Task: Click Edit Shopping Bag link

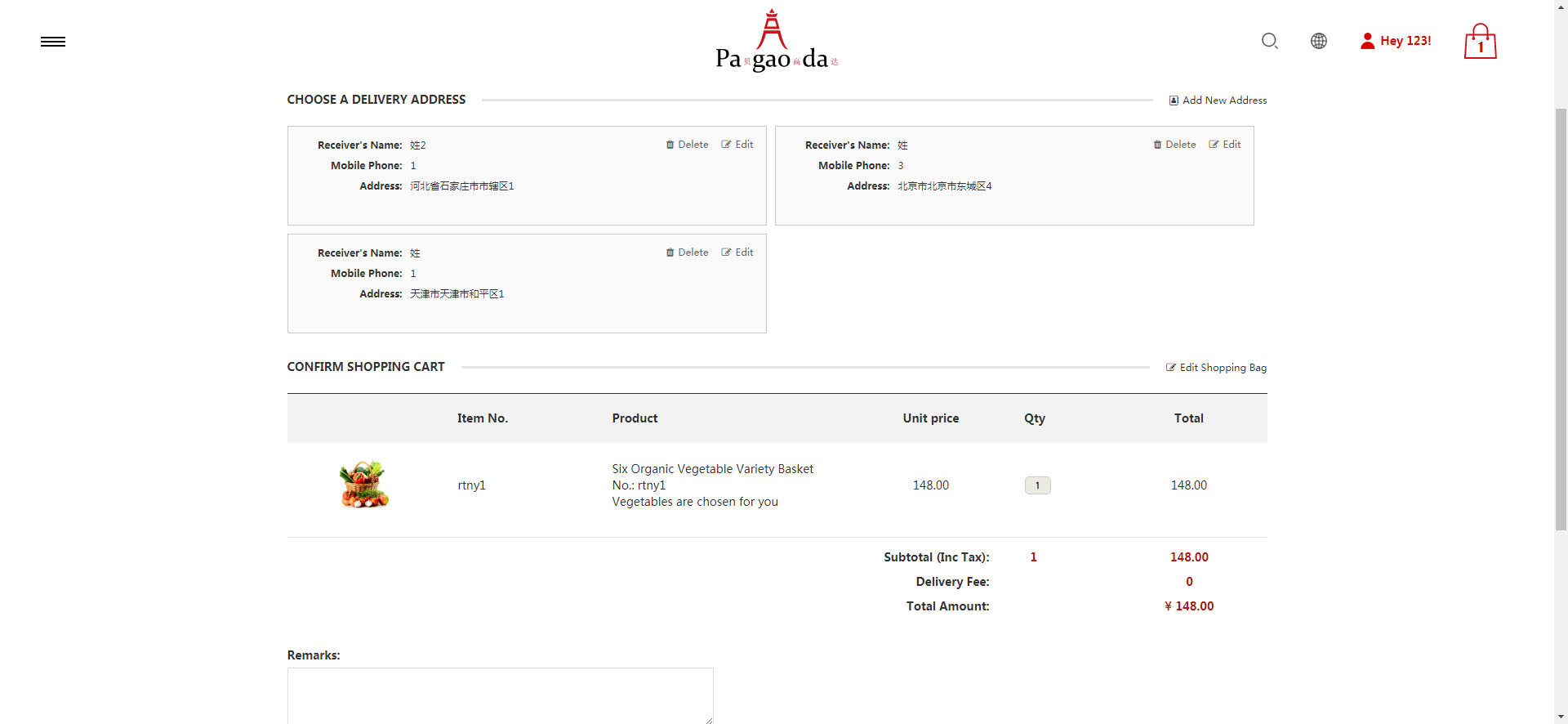Action: (1216, 368)
